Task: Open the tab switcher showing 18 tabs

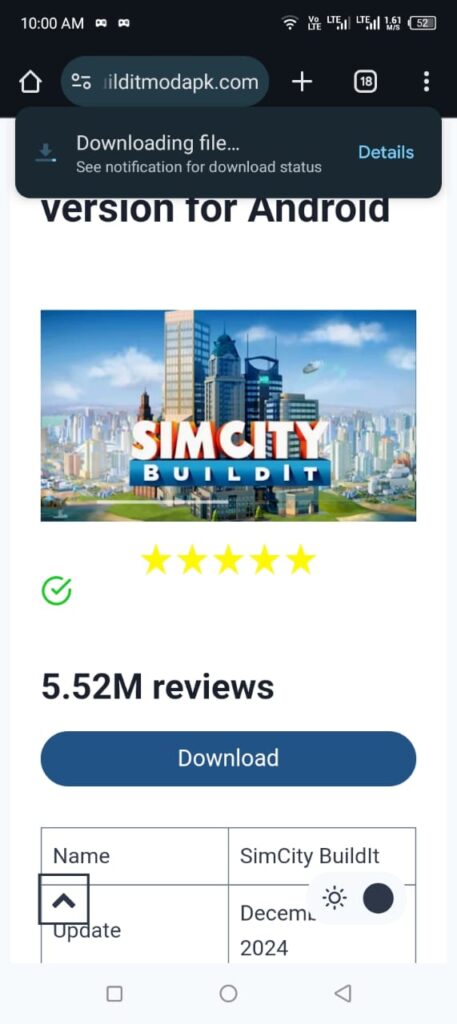Action: pos(366,82)
